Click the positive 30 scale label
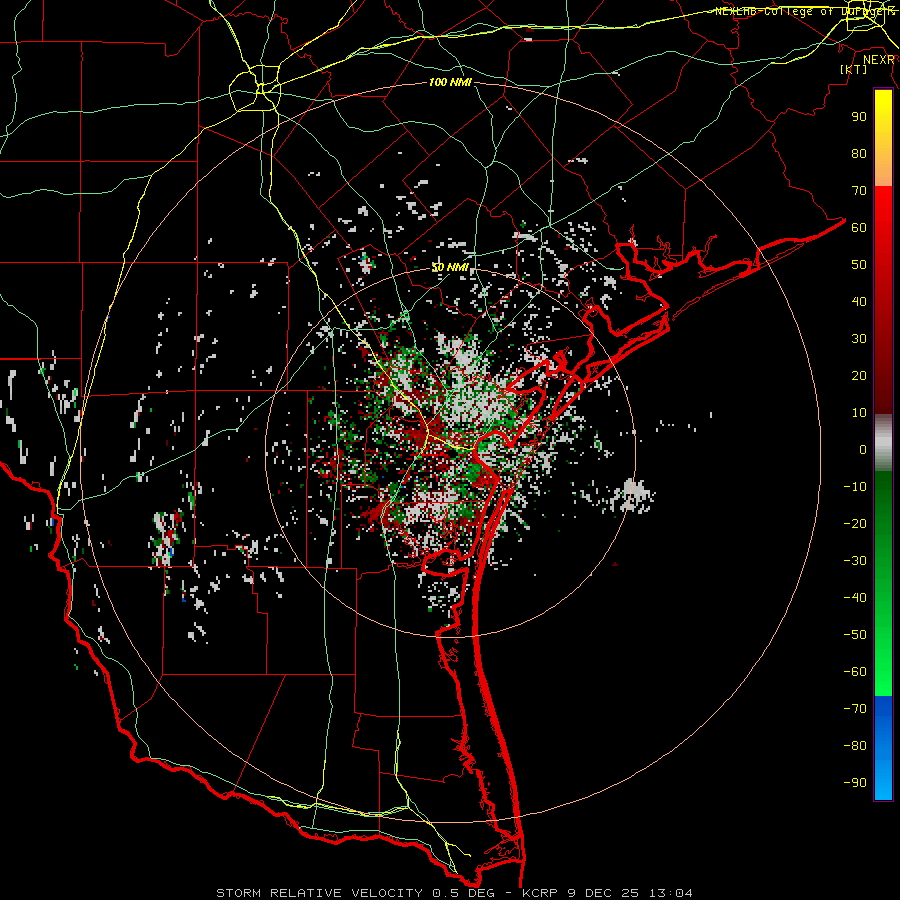The image size is (900, 900). pyautogui.click(x=859, y=339)
